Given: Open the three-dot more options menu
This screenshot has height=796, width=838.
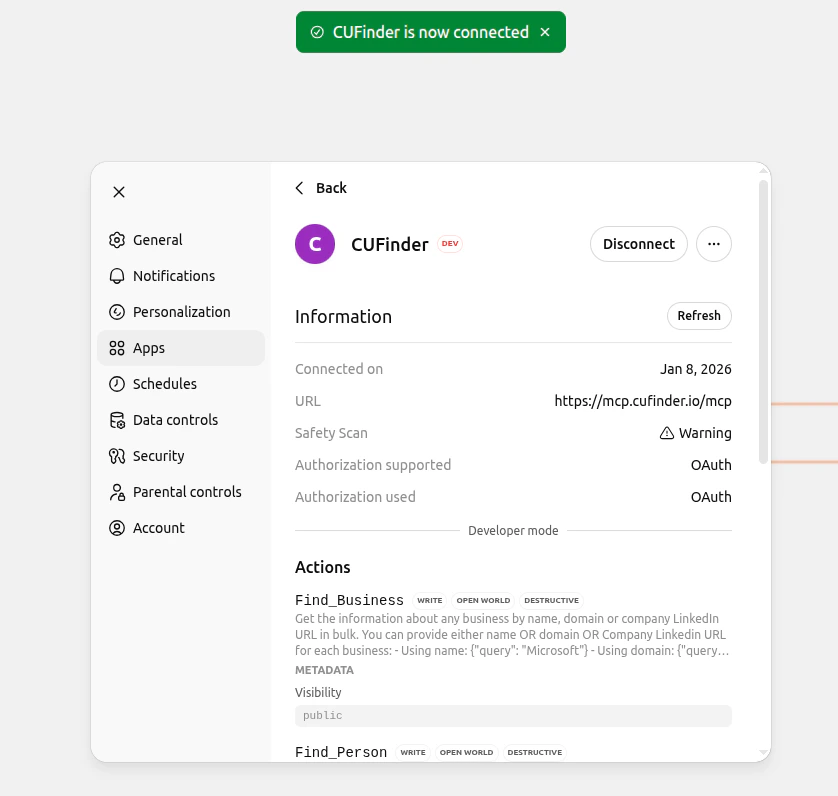Looking at the screenshot, I should click(x=713, y=244).
